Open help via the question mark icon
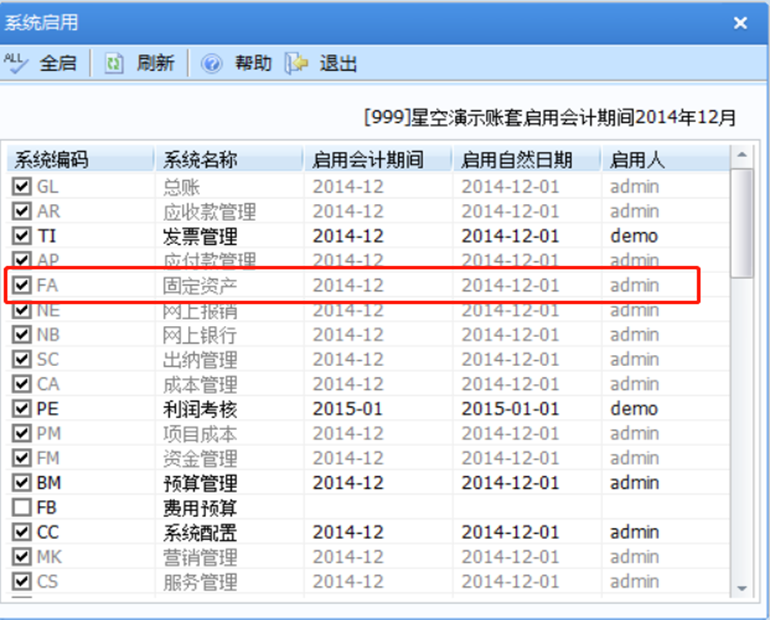The image size is (770, 620). (x=211, y=63)
